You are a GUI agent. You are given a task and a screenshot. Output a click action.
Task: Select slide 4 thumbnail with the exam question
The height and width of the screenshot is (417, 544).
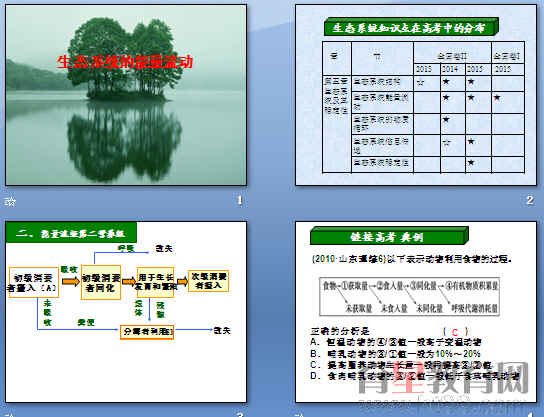[x=416, y=312]
